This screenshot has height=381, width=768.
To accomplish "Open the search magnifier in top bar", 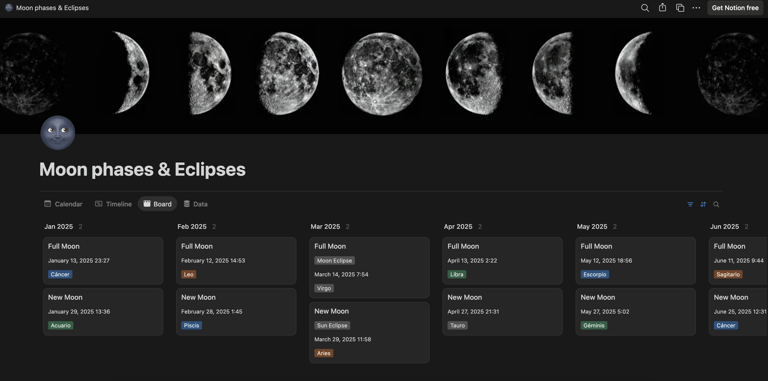I will click(x=645, y=8).
